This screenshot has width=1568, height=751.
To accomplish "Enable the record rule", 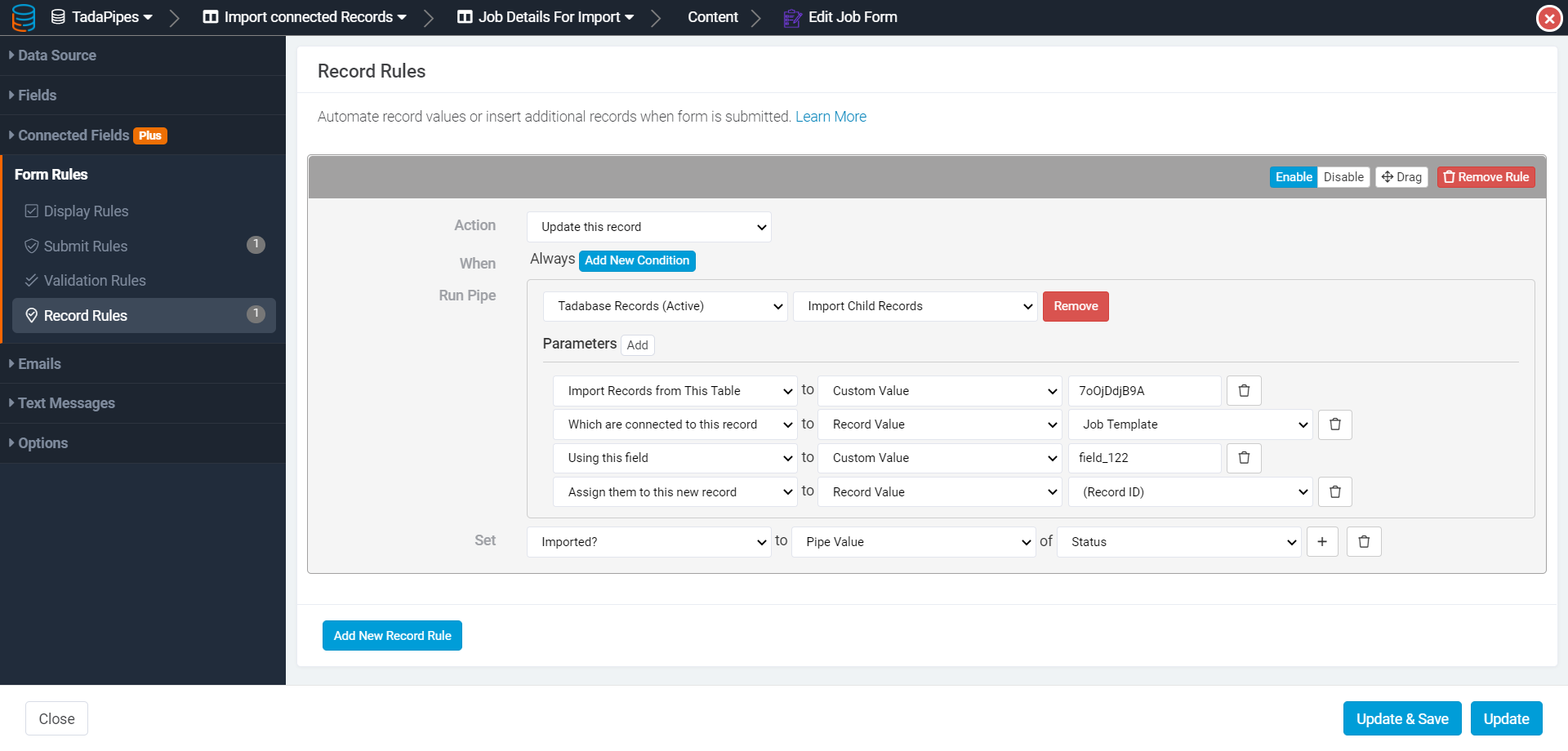I will pyautogui.click(x=1294, y=177).
